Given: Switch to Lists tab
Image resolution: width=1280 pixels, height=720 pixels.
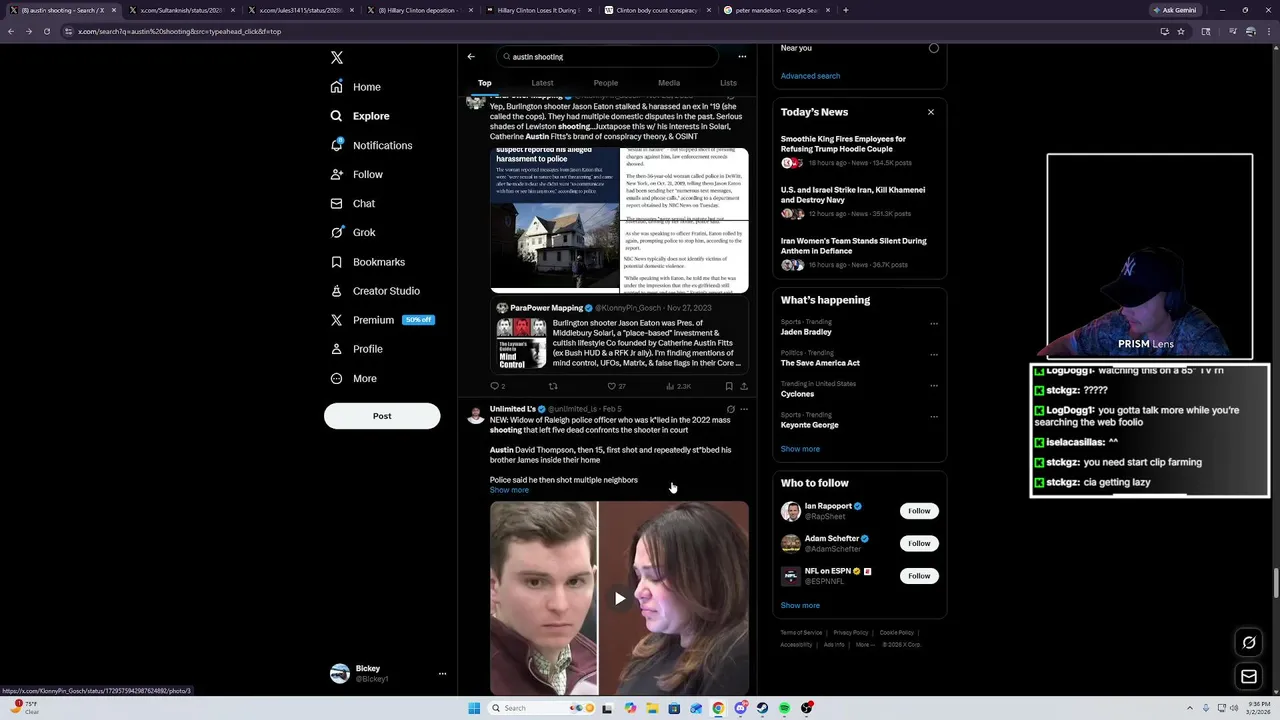Looking at the screenshot, I should (728, 83).
